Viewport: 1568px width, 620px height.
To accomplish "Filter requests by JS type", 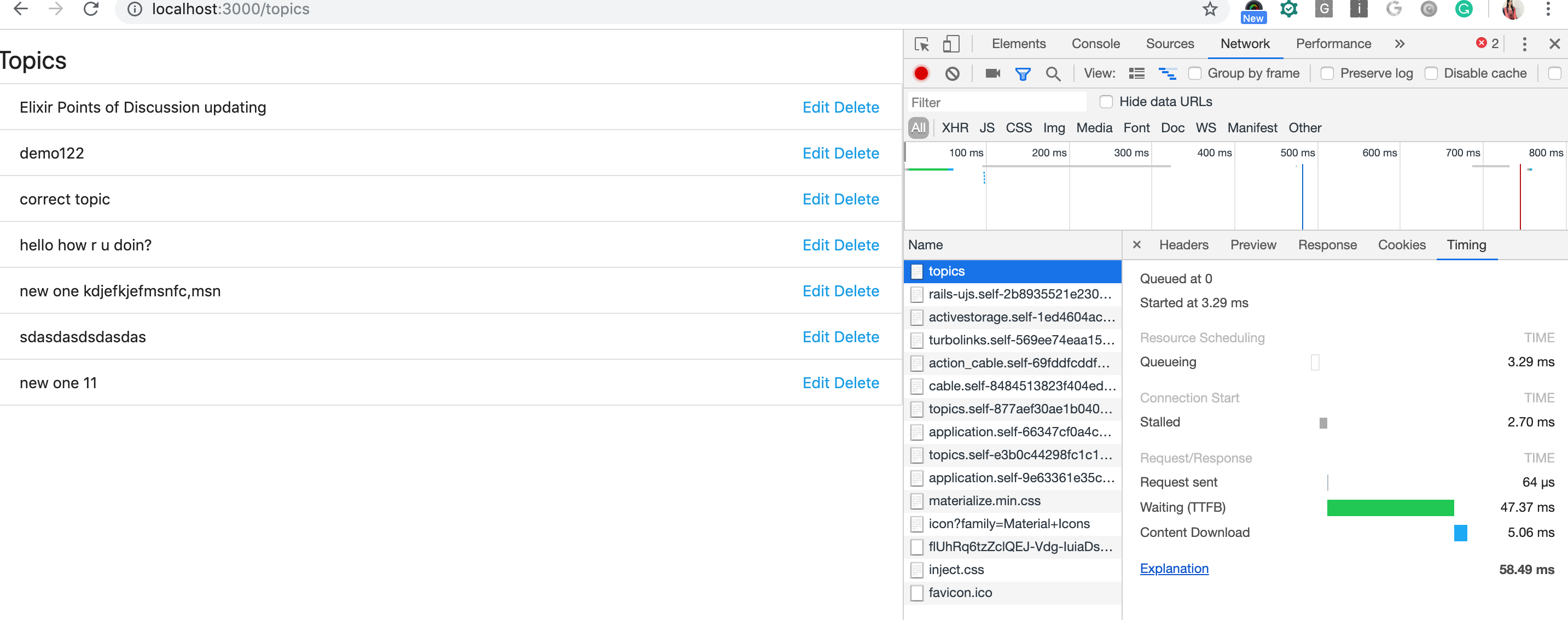I will tap(986, 128).
